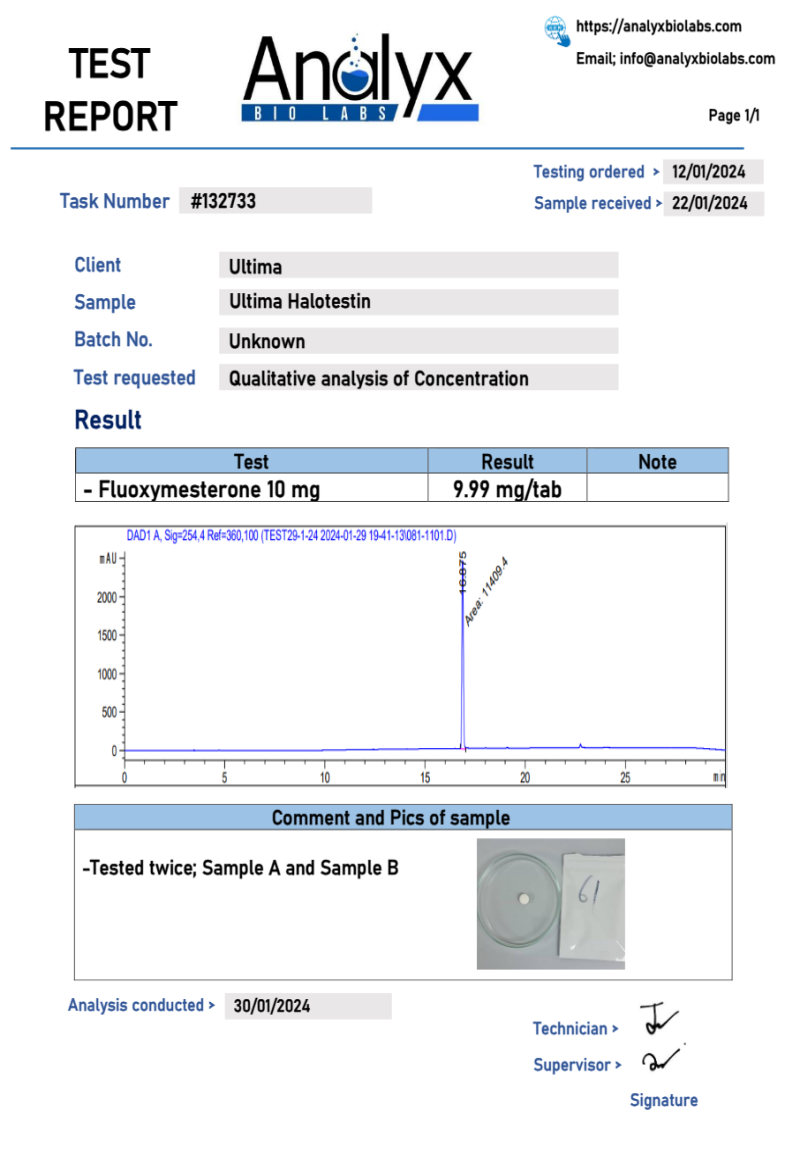Select the Task Number field #132733

[x=275, y=201]
